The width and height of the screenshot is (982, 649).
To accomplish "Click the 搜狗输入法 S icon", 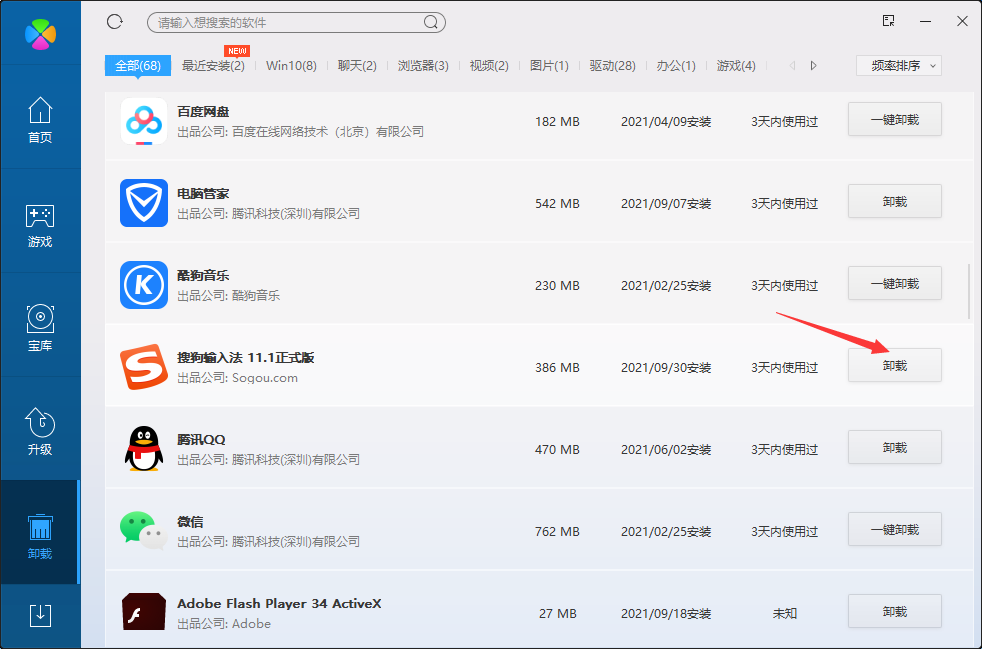I will coord(144,367).
